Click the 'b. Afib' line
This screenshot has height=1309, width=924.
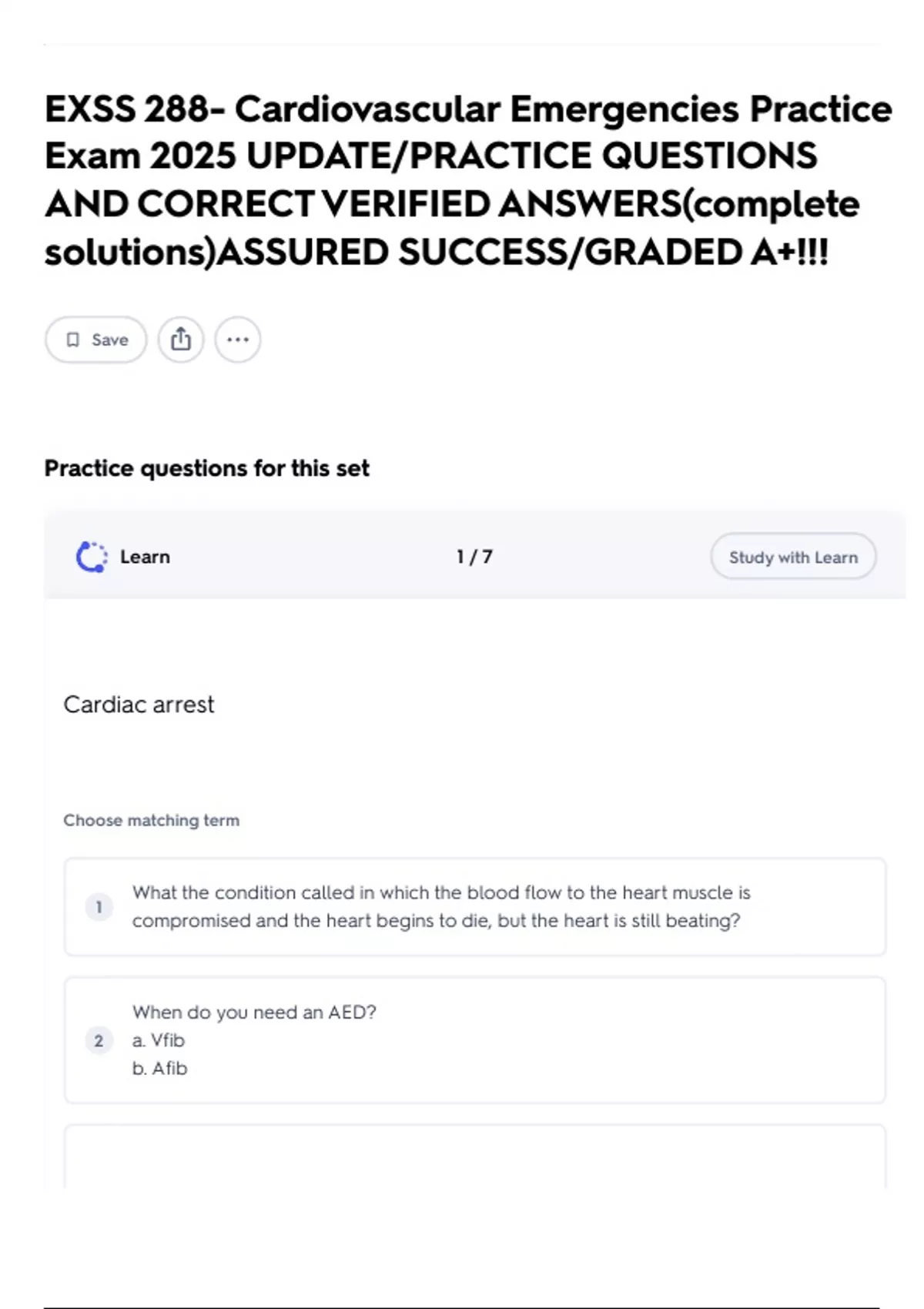pos(160,1069)
